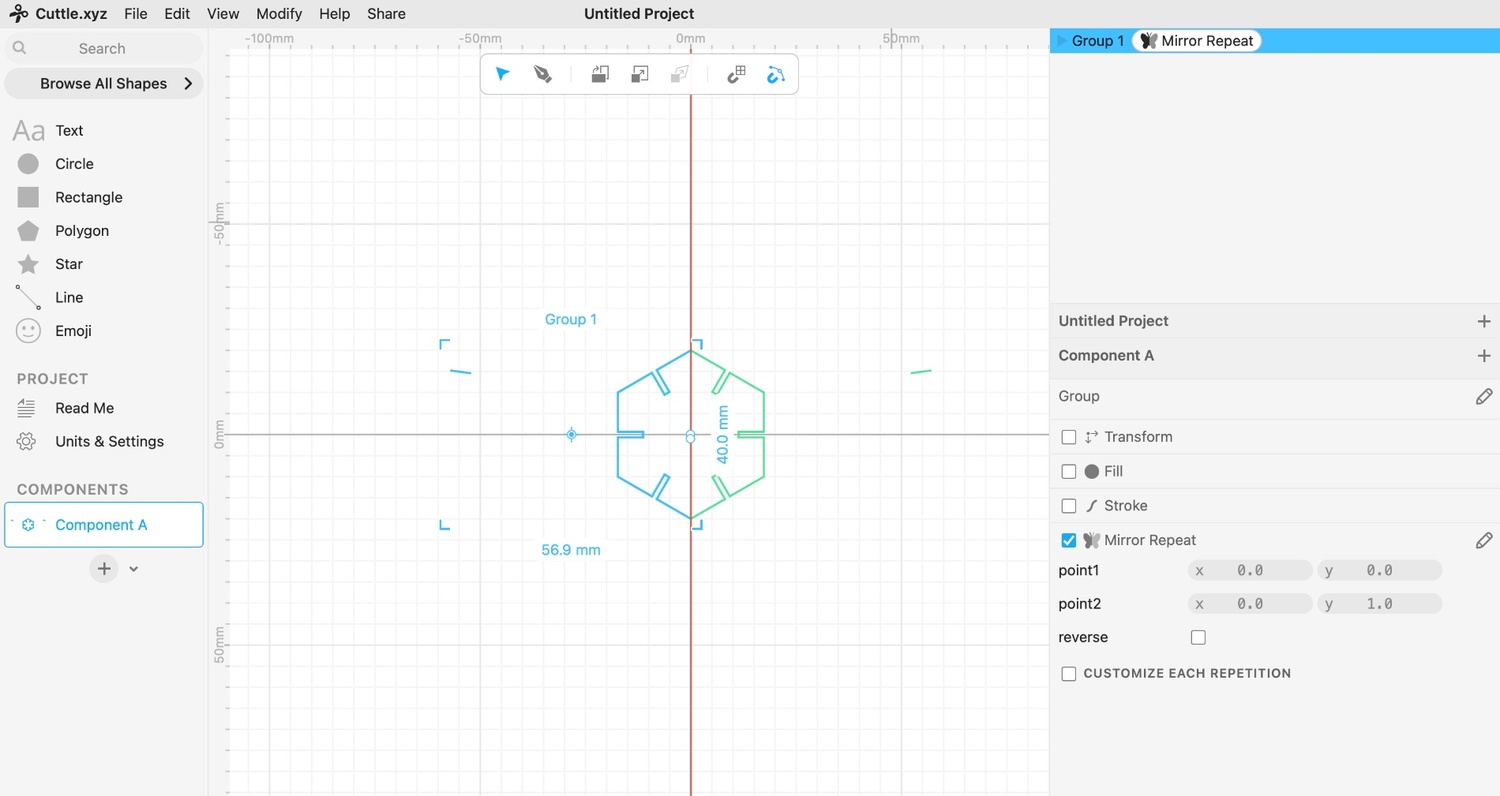Click the Polygon pentagon icon
This screenshot has width=1500, height=796.
28,231
